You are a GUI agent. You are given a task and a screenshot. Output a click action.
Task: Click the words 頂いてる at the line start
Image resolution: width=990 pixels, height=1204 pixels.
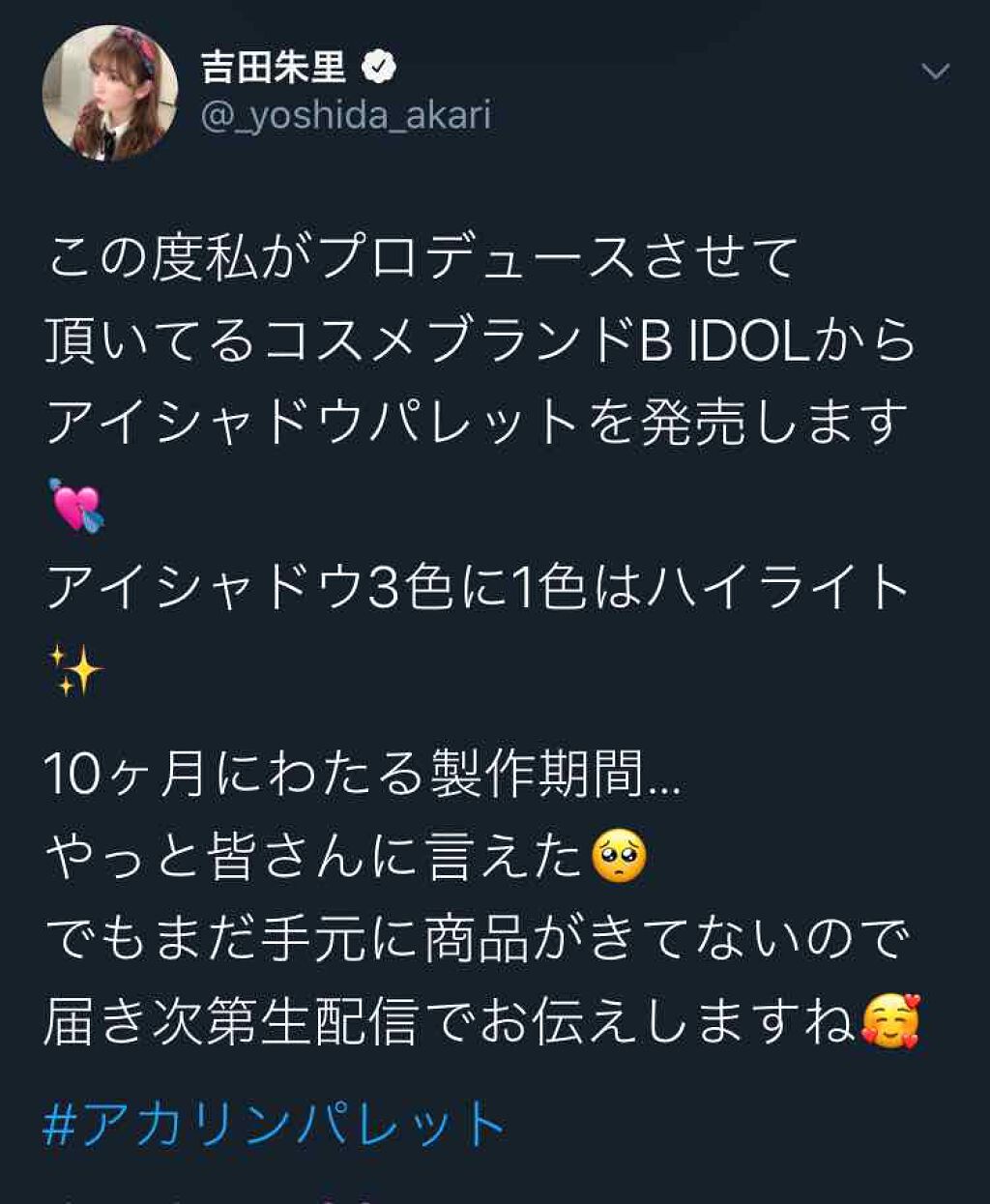click(x=152, y=342)
